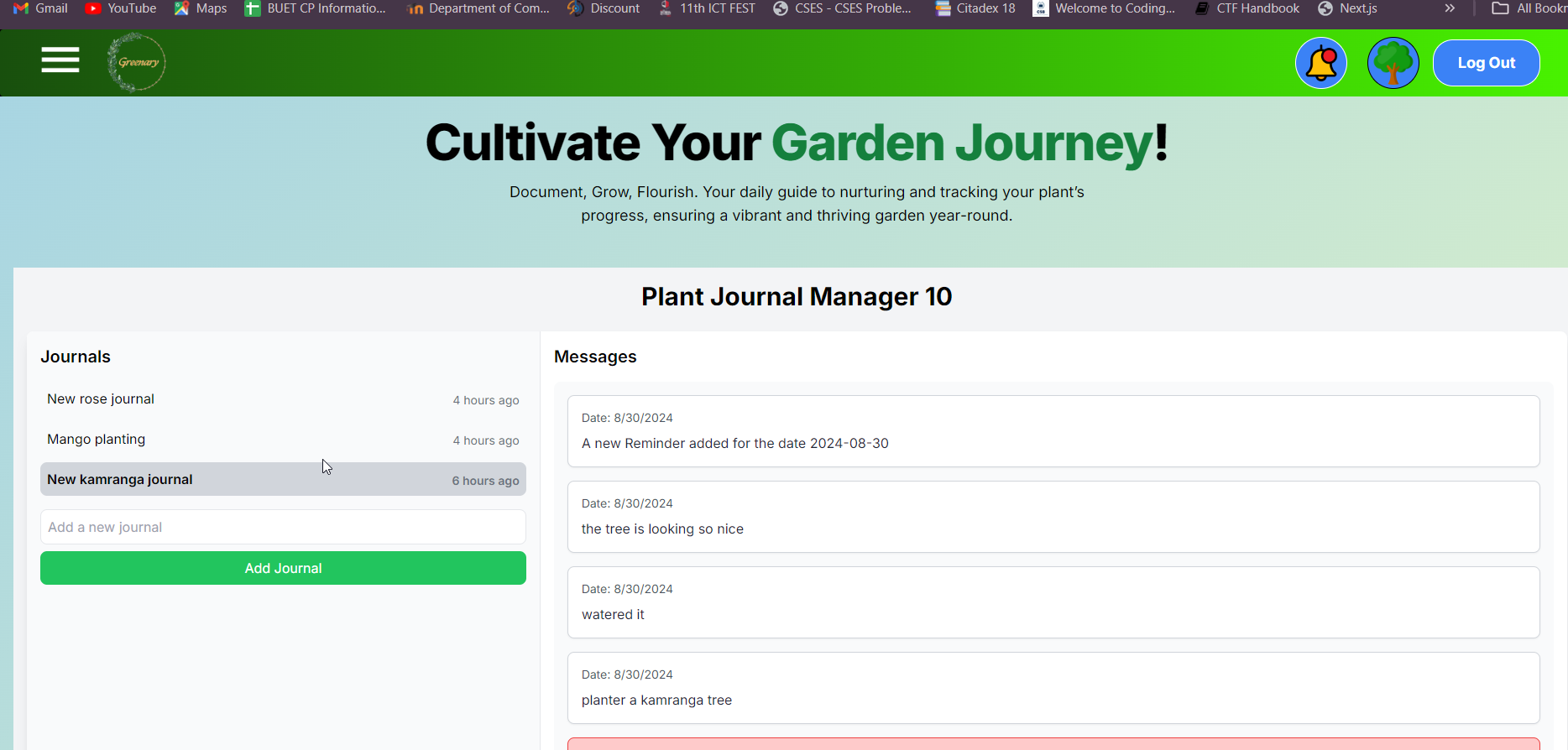The width and height of the screenshot is (1568, 750).
Task: Open BUET CP Information bookmark
Action: click(316, 8)
